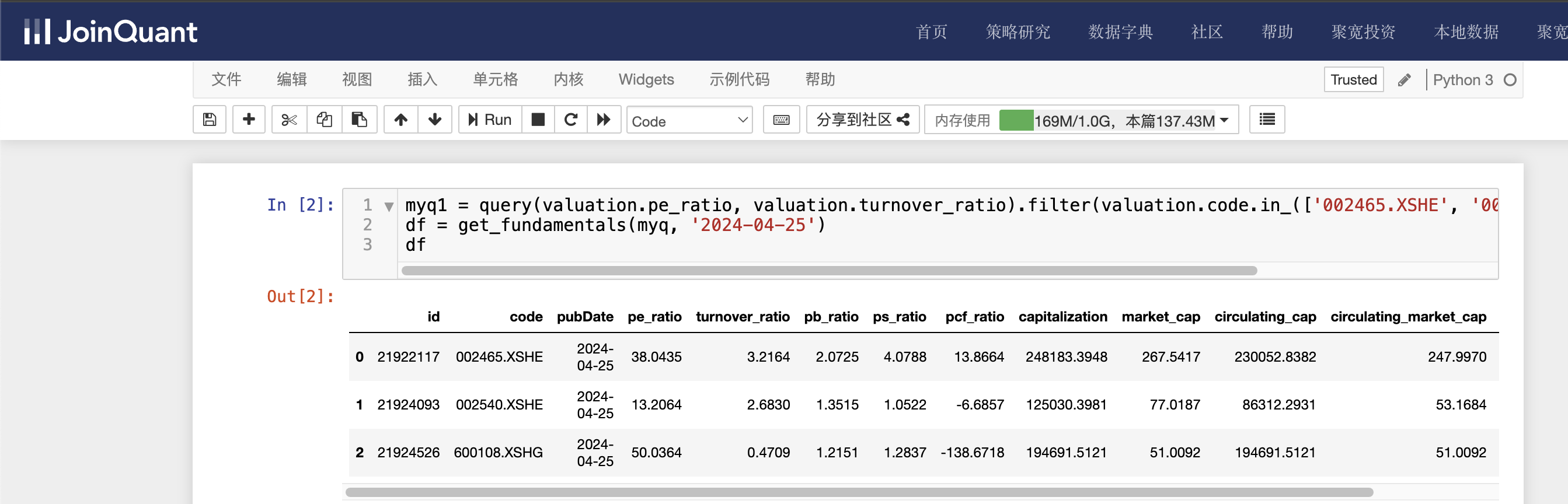Click 分享到社区 share button
1568x504 pixels.
(863, 120)
